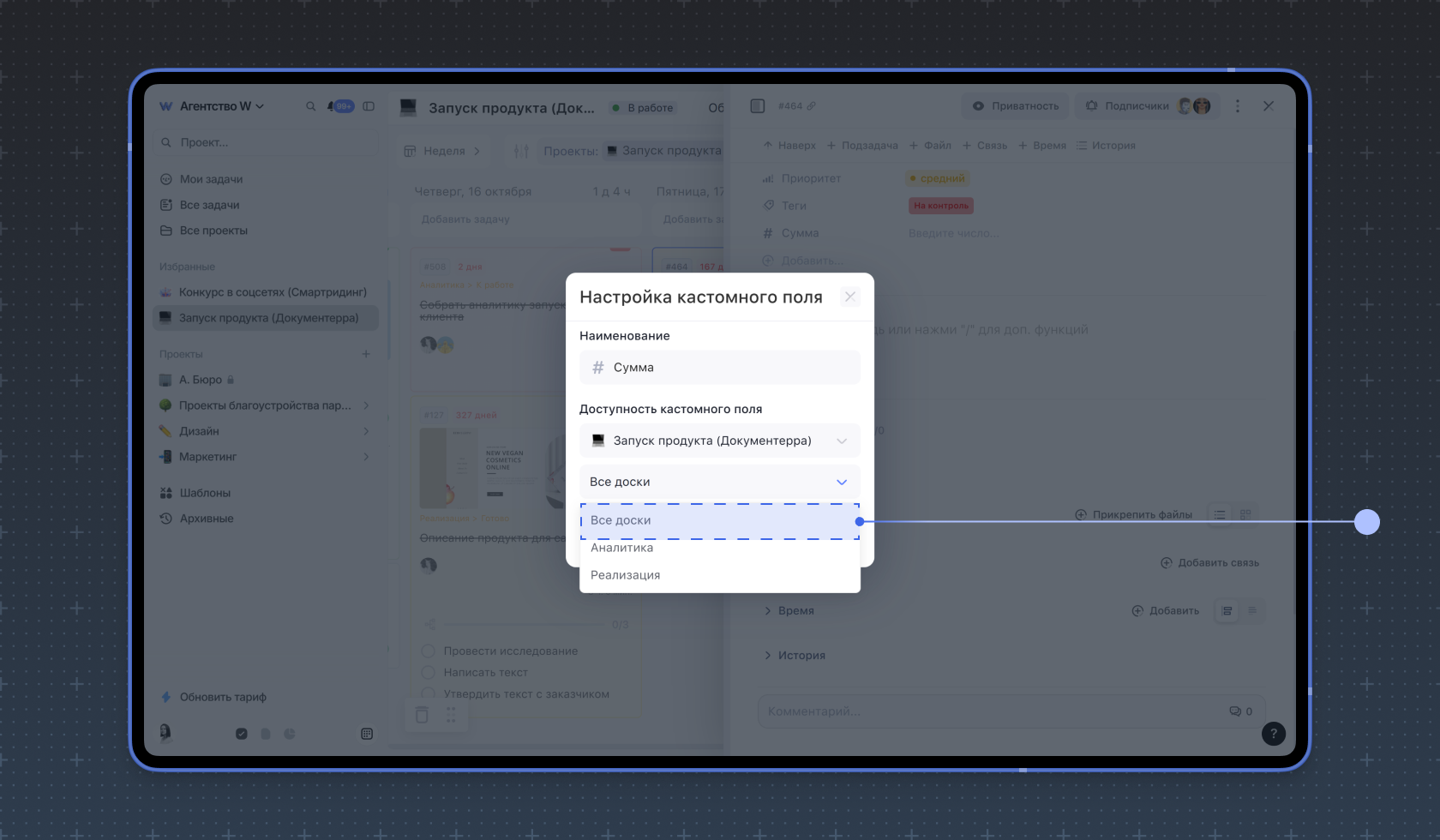Open the project dropdown Запуск продукта (Документерра)
1440x840 pixels.
pos(719,441)
